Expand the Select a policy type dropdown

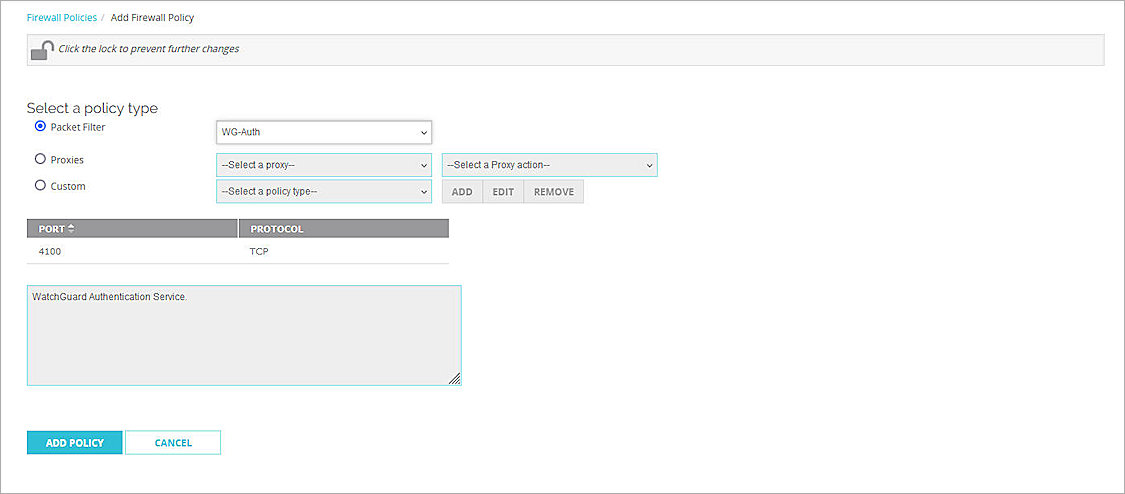[324, 191]
